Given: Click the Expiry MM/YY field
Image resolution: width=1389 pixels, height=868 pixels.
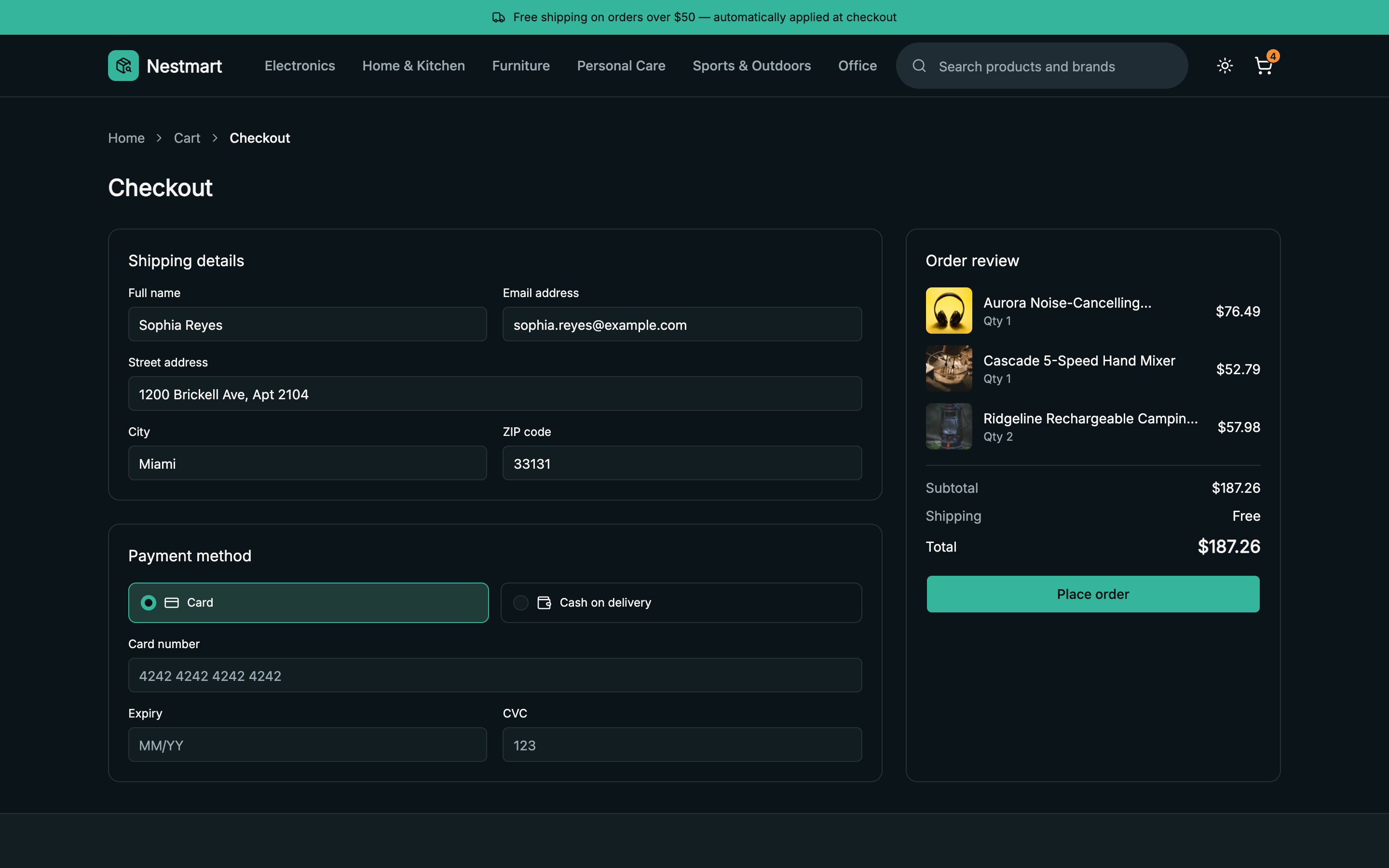Looking at the screenshot, I should point(308,745).
